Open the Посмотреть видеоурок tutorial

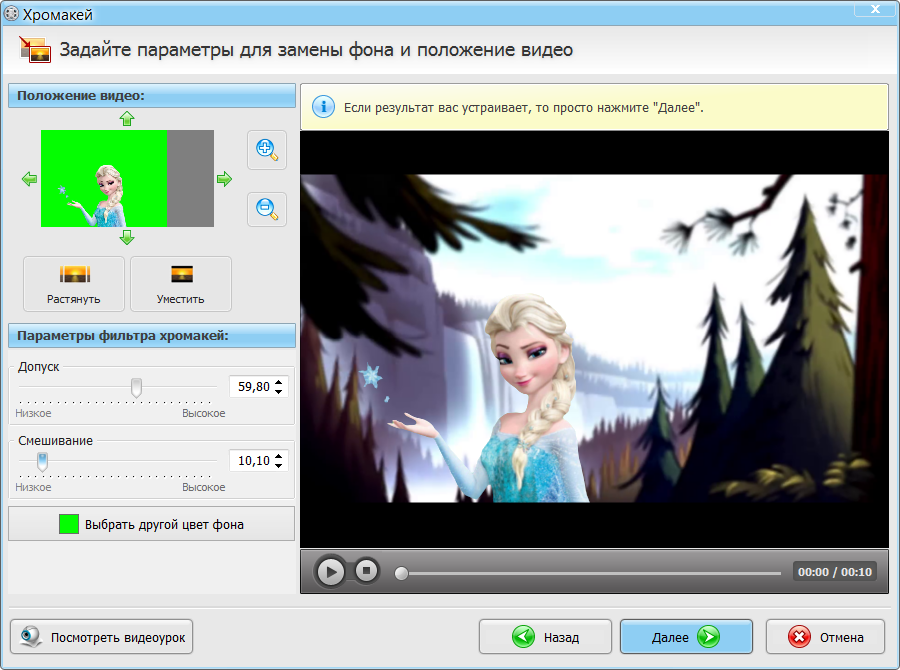[x=102, y=637]
